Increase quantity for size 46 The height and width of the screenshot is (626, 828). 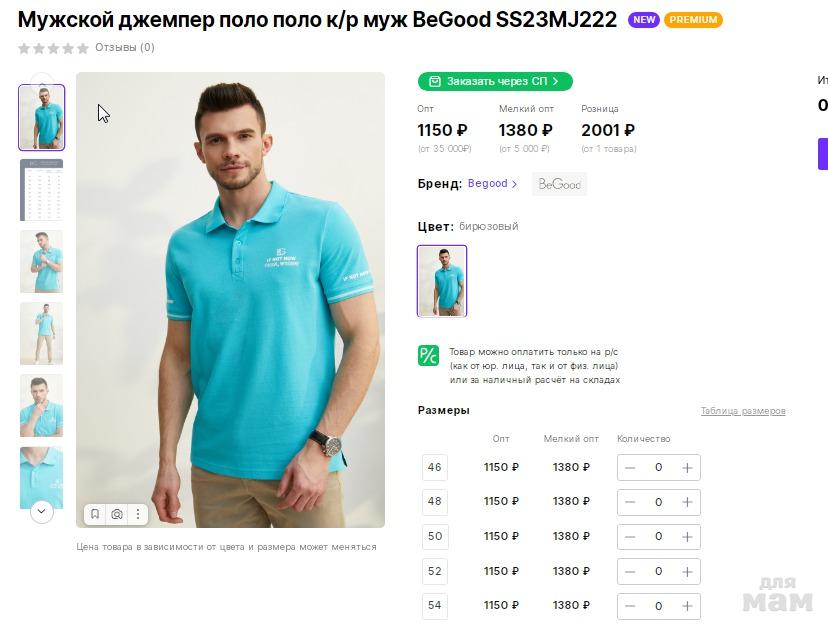click(x=687, y=467)
